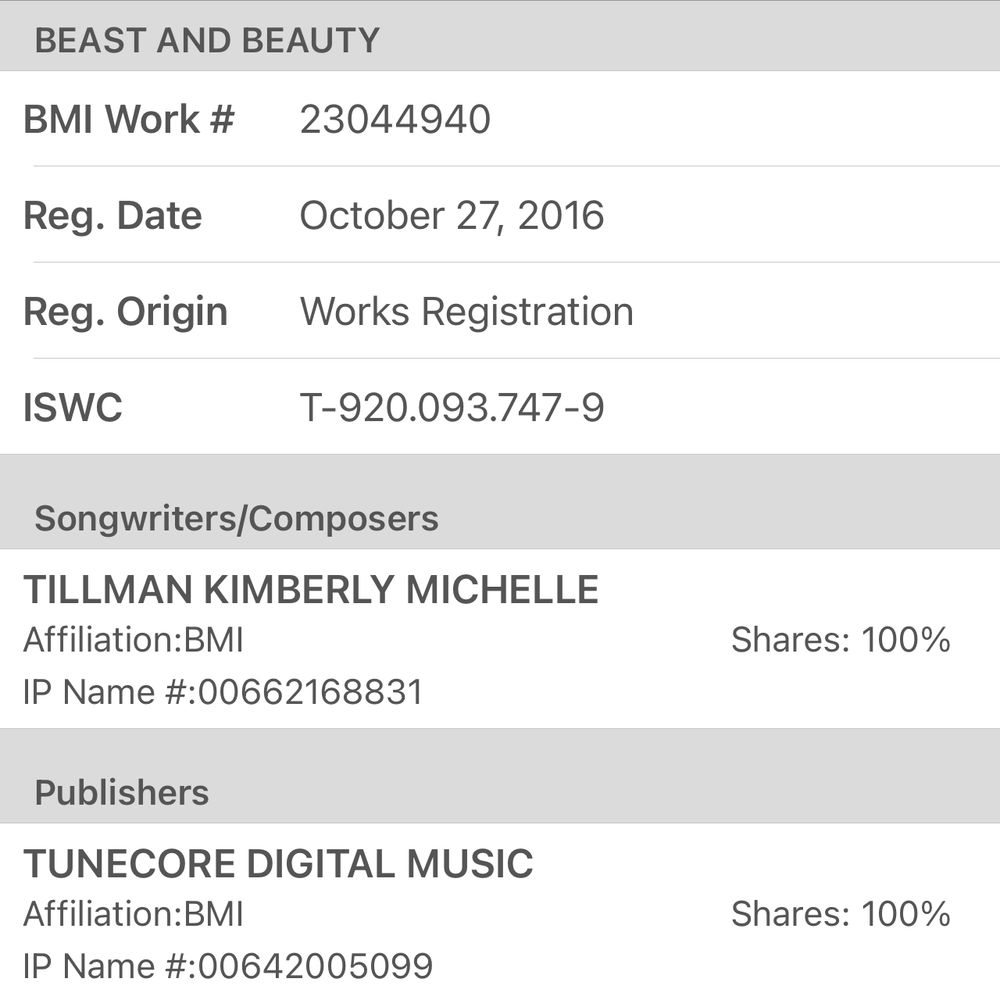Select songwriter IP Name #00662168831

point(223,692)
